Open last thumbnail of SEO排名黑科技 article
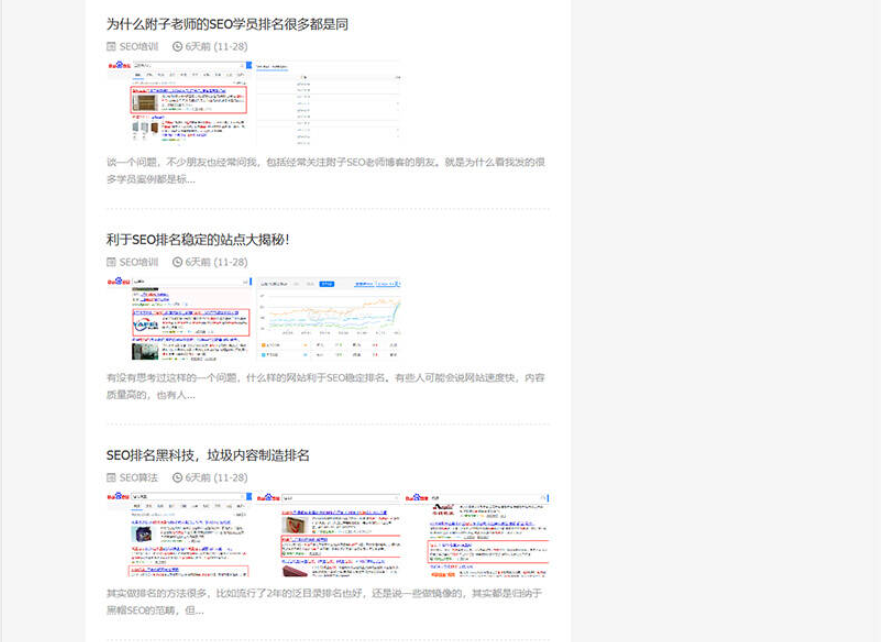 coord(476,535)
